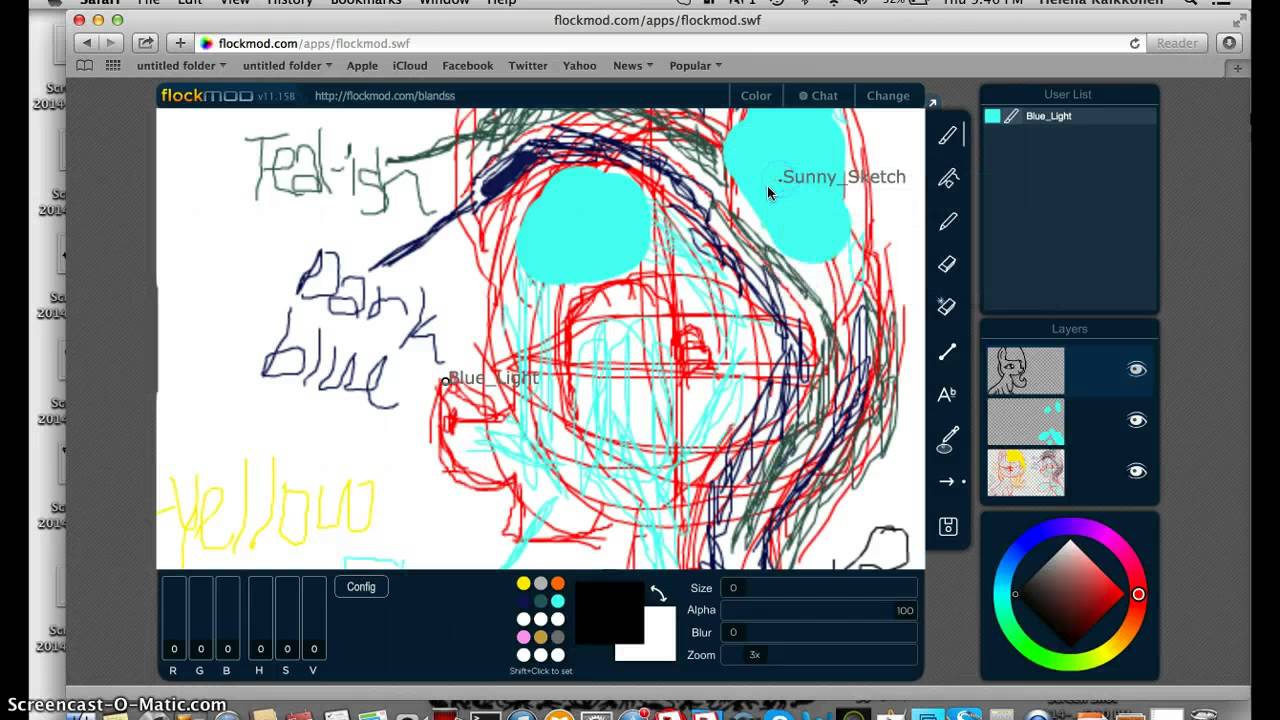The image size is (1280, 720).
Task: Swap foreground and background colors
Action: pyautogui.click(x=658, y=593)
